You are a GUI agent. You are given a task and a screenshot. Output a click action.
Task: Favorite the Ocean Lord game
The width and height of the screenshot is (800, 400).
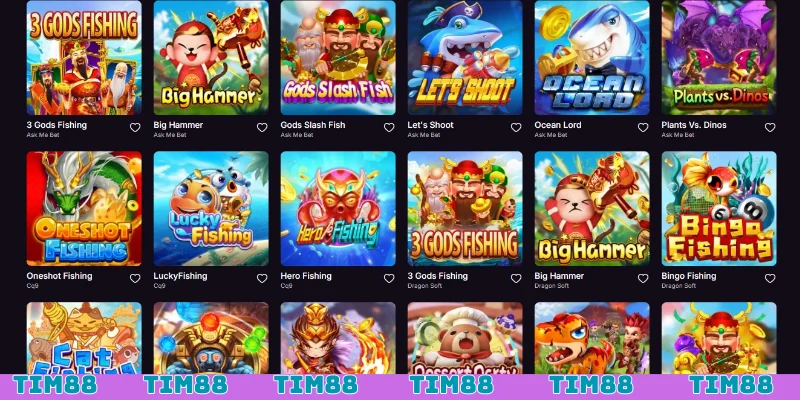coord(643,128)
